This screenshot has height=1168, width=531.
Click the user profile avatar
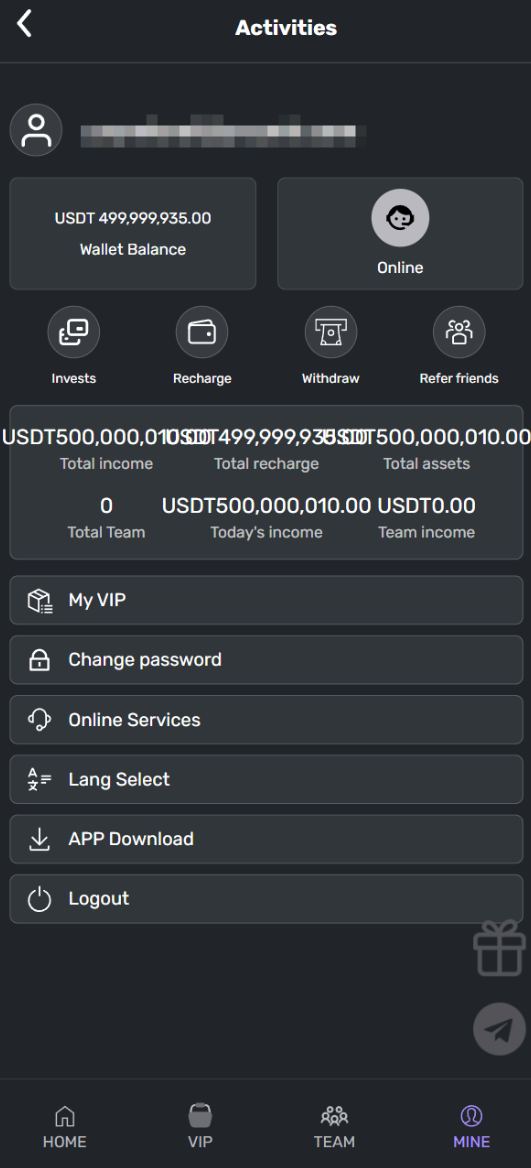(36, 130)
